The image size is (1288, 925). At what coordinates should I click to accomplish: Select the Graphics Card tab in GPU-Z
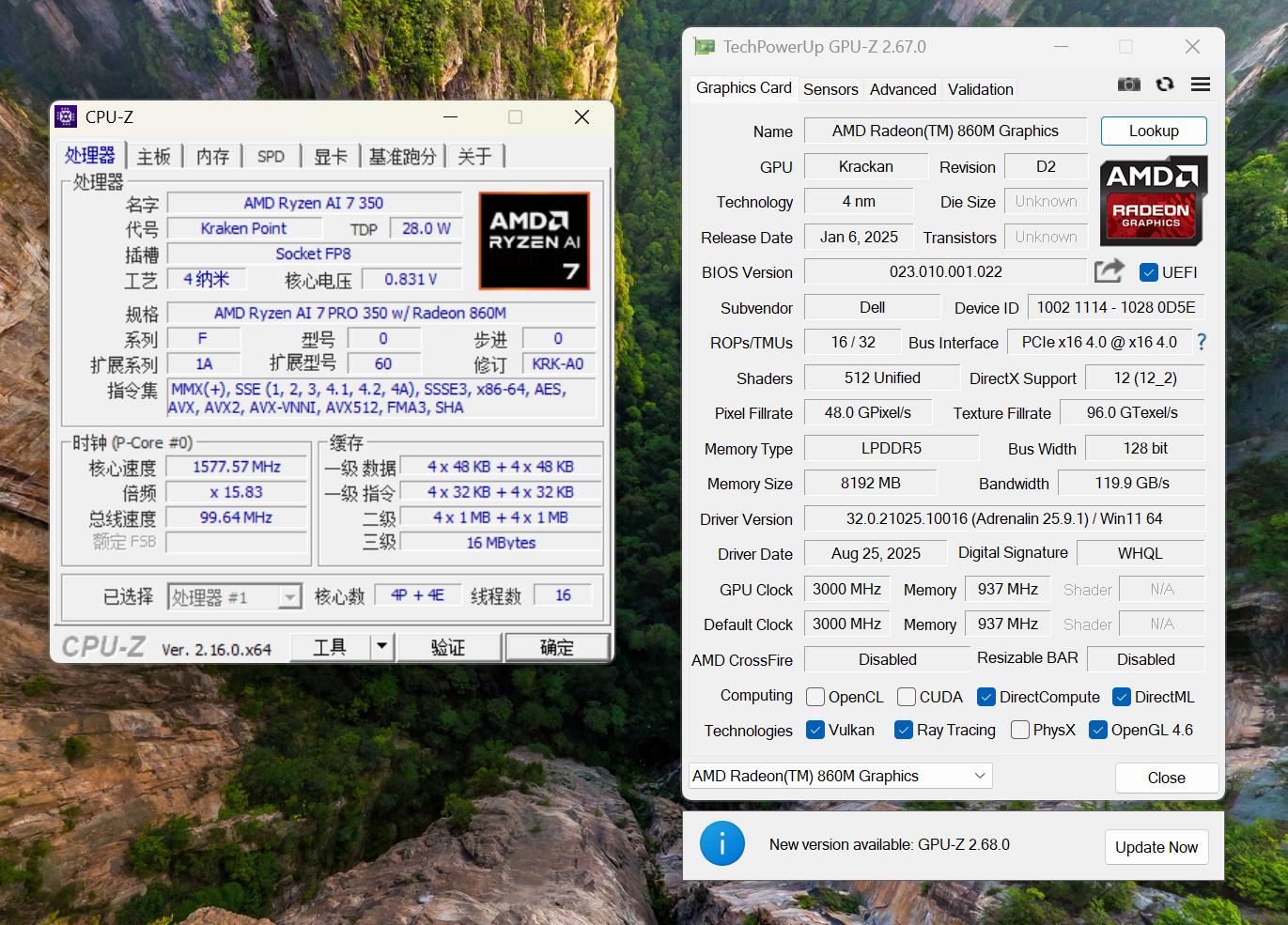744,87
